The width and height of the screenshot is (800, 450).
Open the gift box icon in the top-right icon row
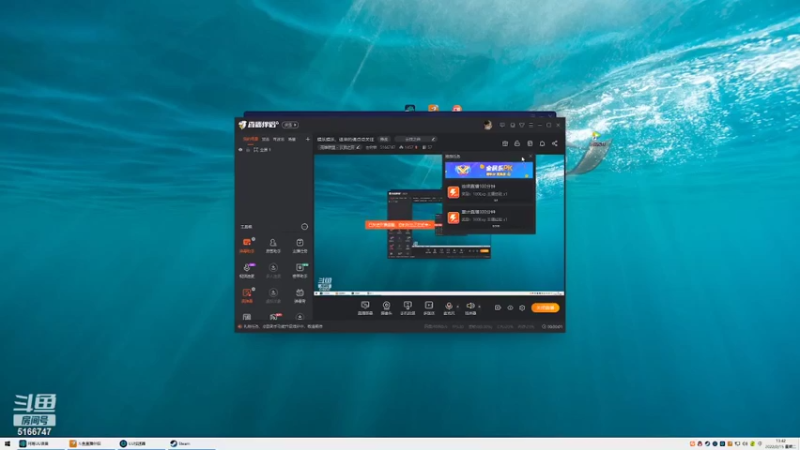click(x=505, y=143)
